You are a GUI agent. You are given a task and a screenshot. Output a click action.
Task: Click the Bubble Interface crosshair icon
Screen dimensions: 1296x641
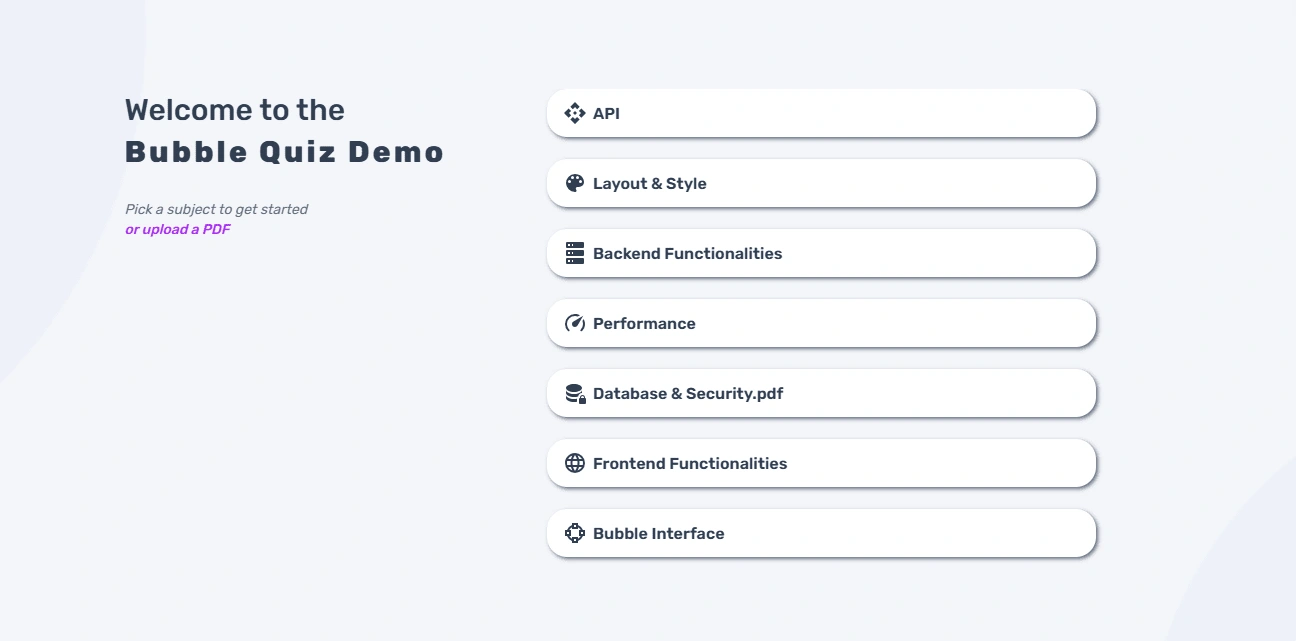point(575,533)
